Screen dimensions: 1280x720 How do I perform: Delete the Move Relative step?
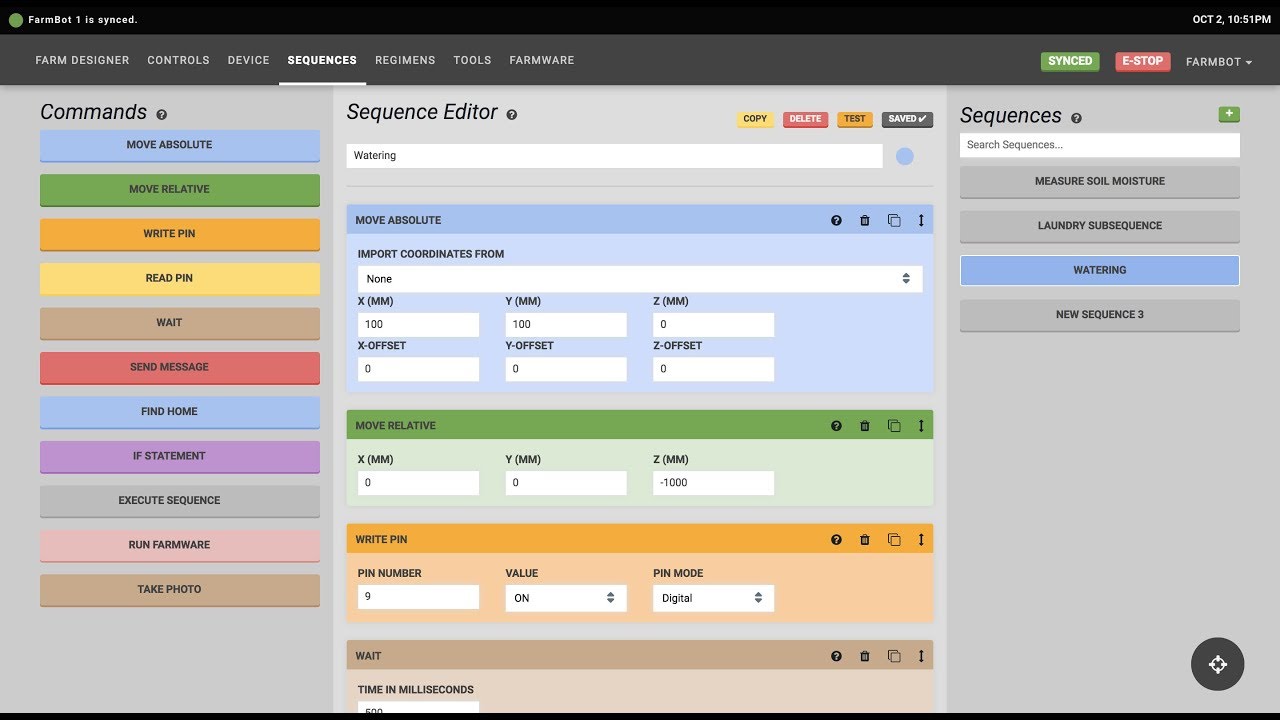point(865,425)
